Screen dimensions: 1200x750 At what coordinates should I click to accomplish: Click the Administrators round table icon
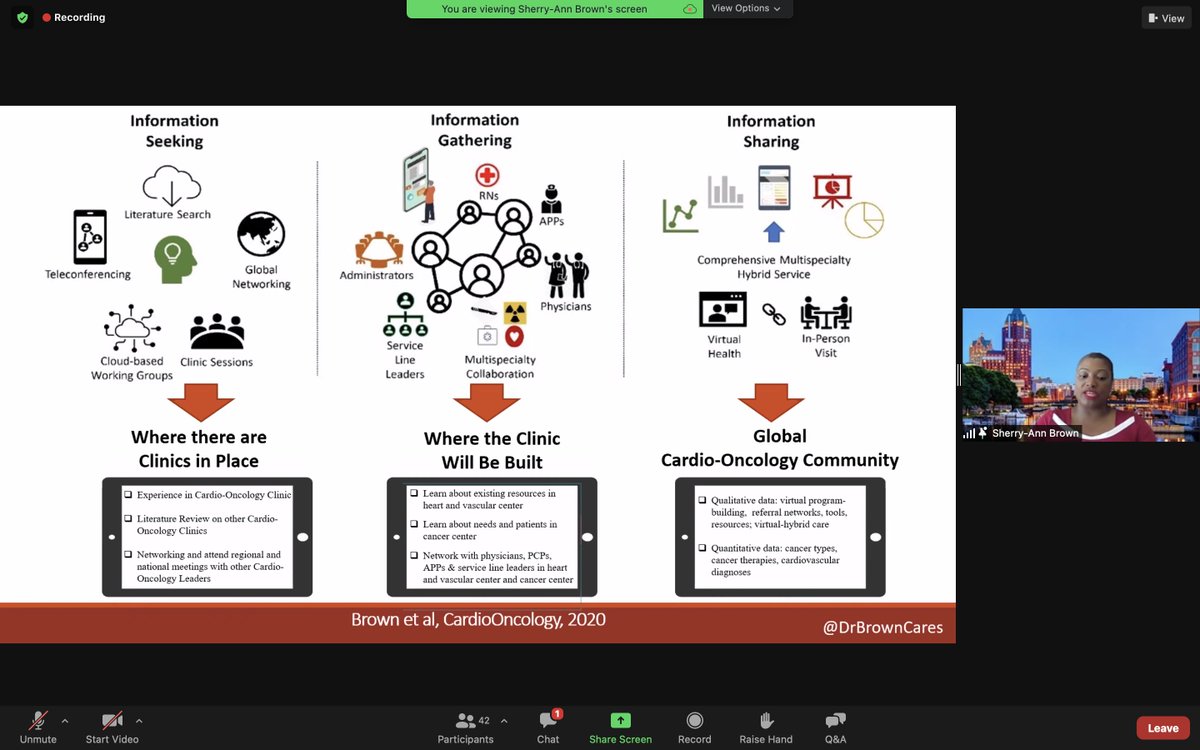(x=378, y=249)
